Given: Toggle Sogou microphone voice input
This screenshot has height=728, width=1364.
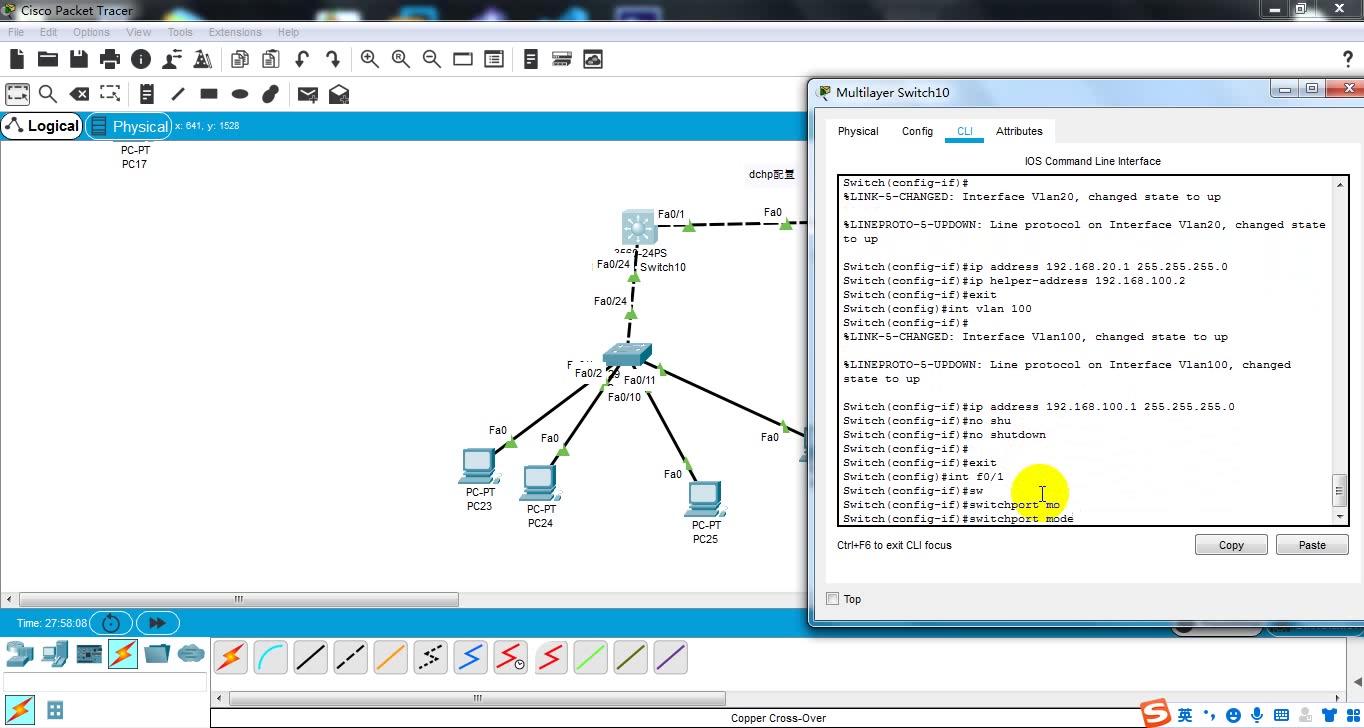Looking at the screenshot, I should click(x=1256, y=715).
